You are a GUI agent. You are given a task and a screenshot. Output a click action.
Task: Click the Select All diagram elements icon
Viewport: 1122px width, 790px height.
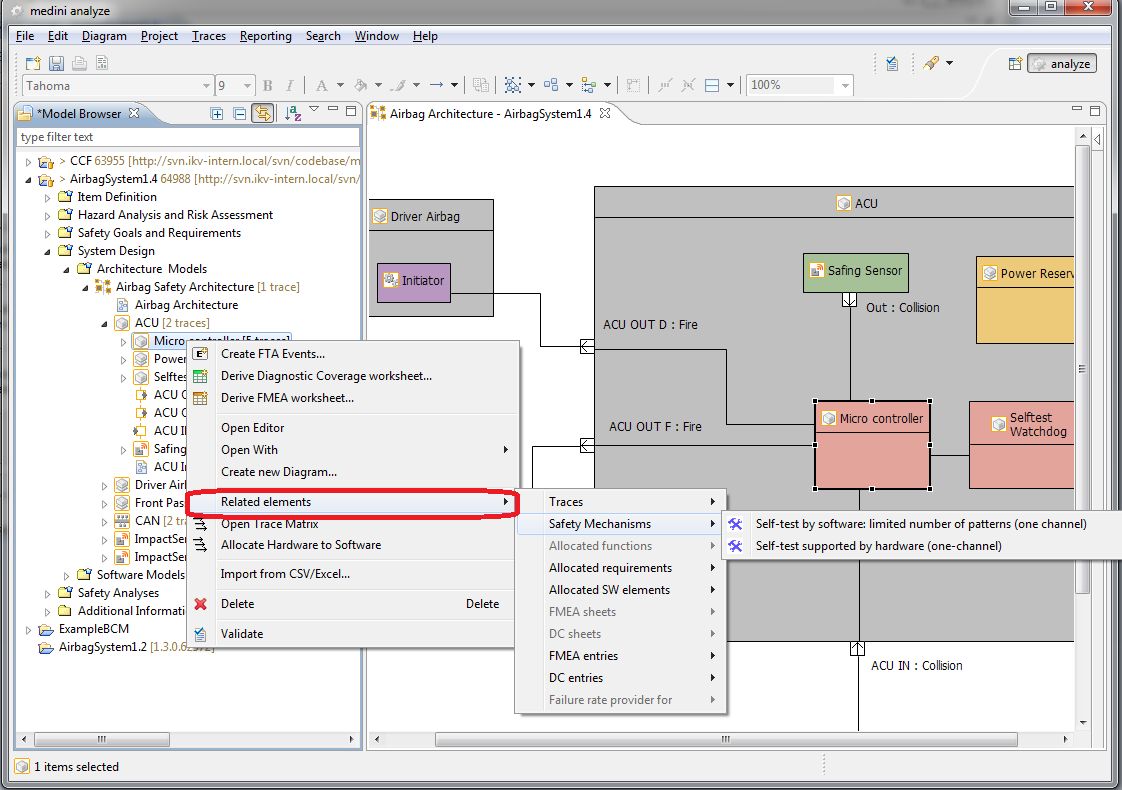click(x=512, y=85)
